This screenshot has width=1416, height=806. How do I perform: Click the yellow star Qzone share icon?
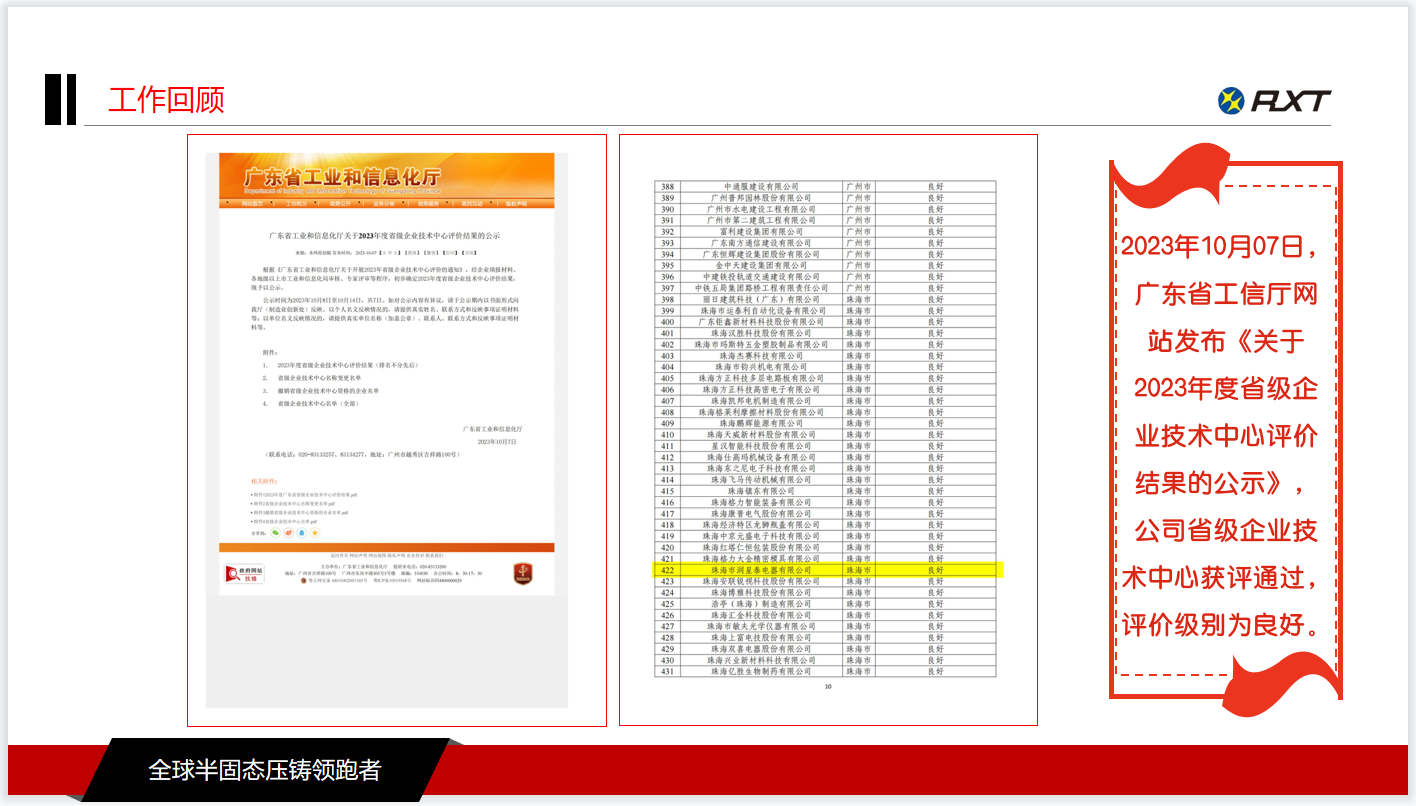(315, 533)
